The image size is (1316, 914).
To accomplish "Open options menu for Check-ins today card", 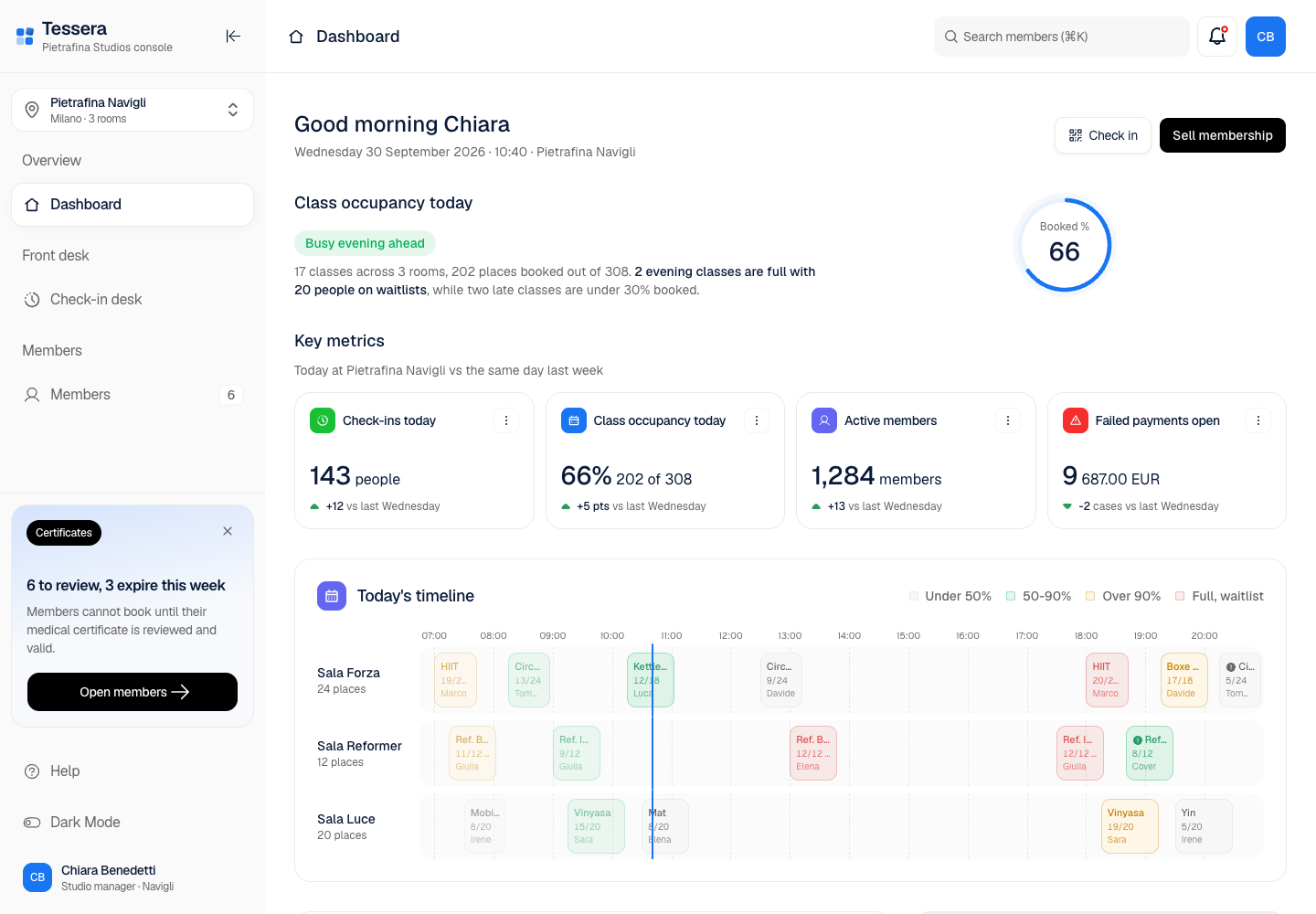I will pyautogui.click(x=506, y=420).
